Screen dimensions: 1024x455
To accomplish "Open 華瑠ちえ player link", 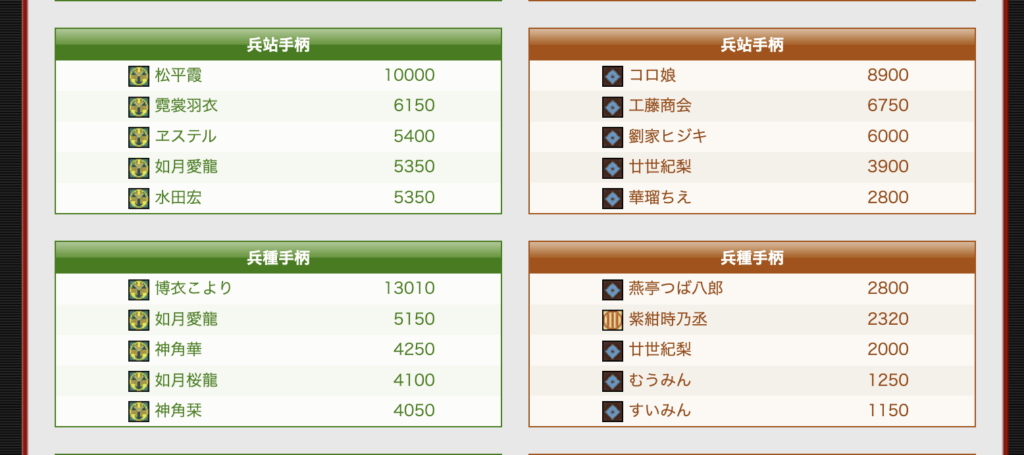I will point(660,197).
